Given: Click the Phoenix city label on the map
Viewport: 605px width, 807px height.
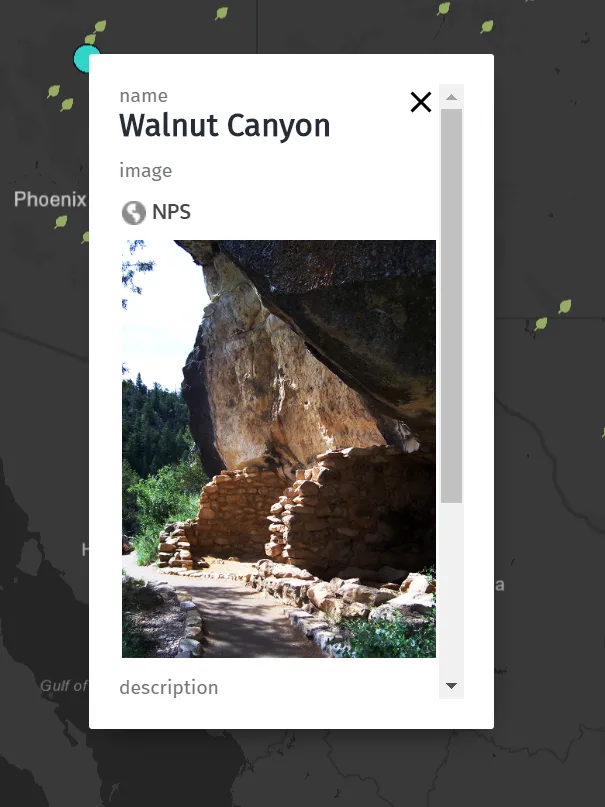Looking at the screenshot, I should 50,199.
